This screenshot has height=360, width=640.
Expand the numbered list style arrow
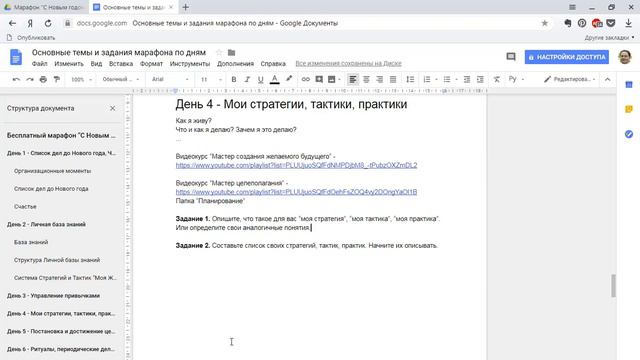coord(436,80)
